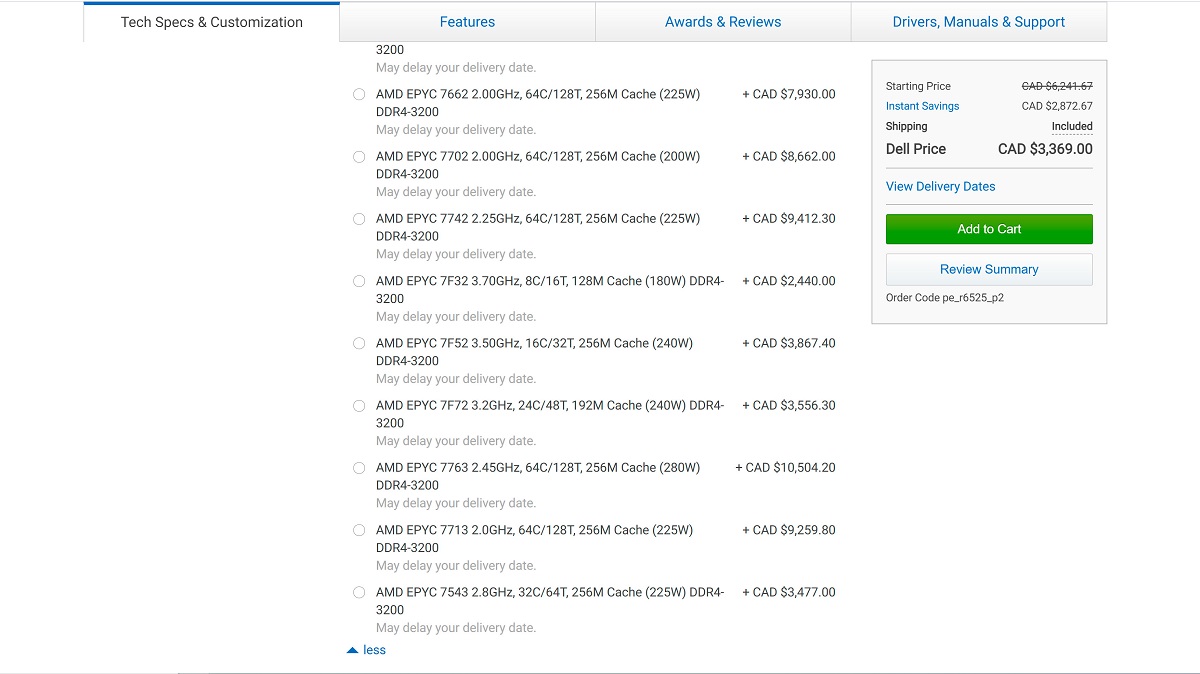
Task: Select the AMD EPYC 7763 2.45GHz option
Action: pos(359,468)
